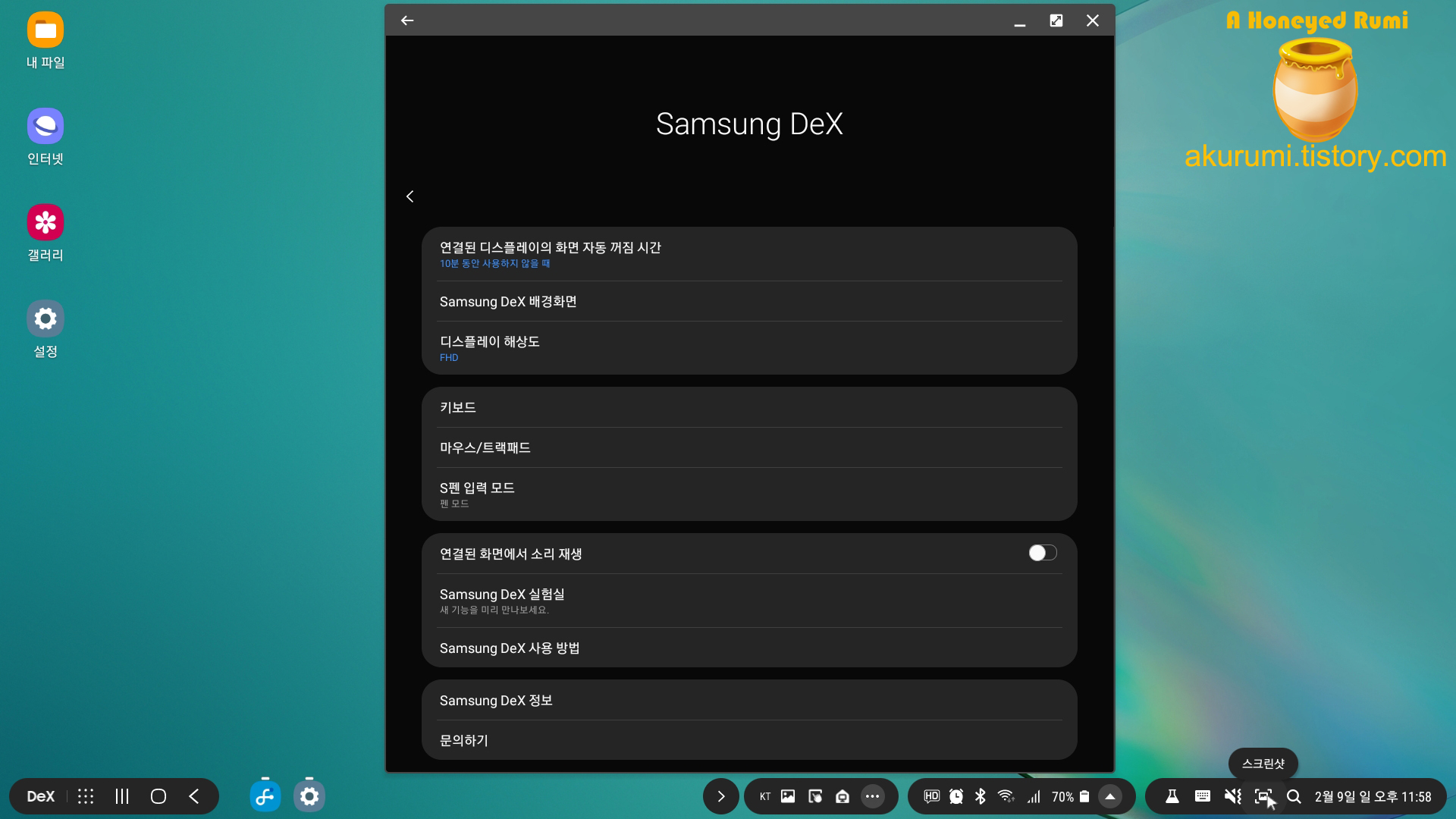This screenshot has width=1456, height=819.
Task: Click the recent apps button
Action: pyautogui.click(x=122, y=796)
